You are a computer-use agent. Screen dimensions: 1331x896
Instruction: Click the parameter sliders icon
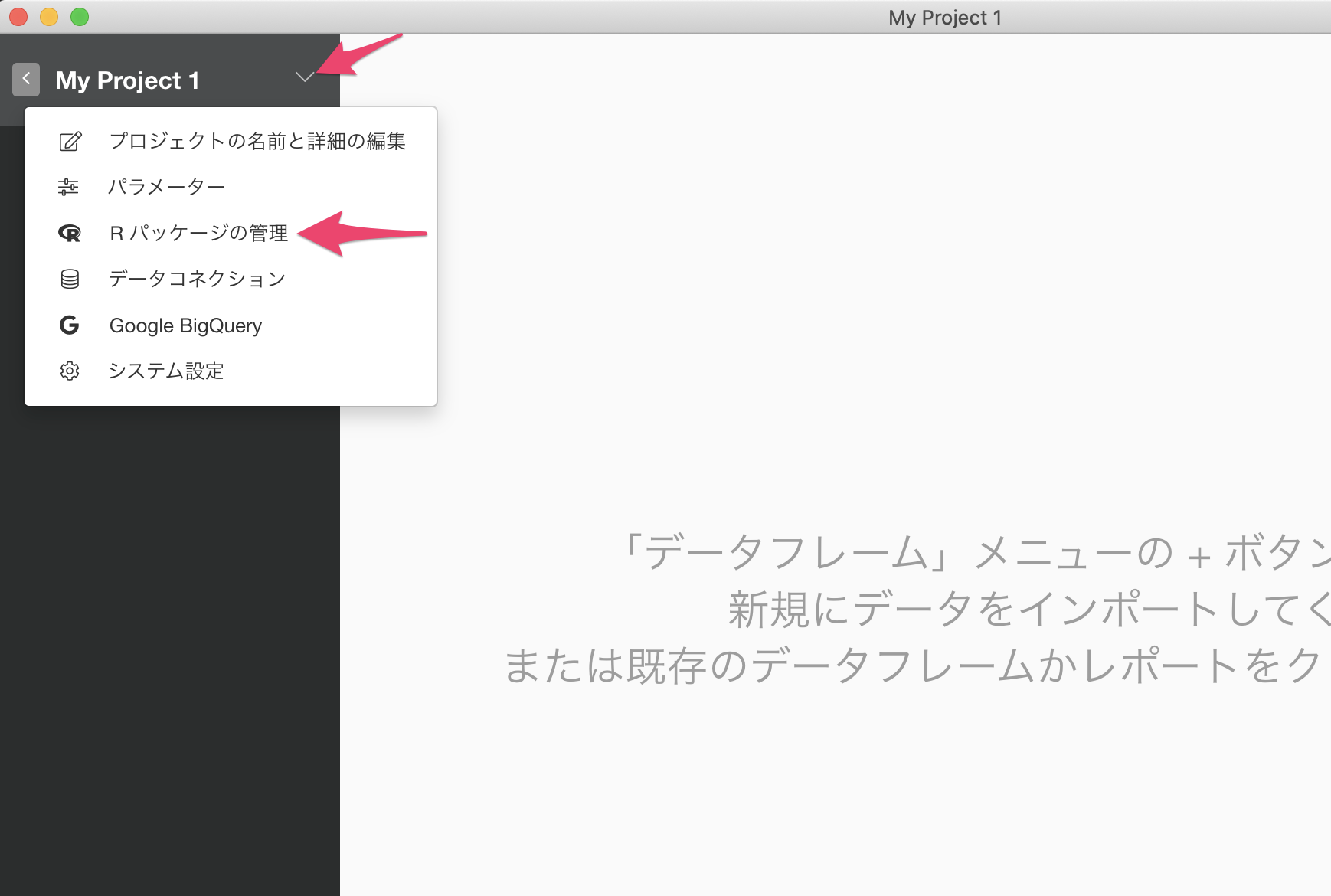pos(69,187)
